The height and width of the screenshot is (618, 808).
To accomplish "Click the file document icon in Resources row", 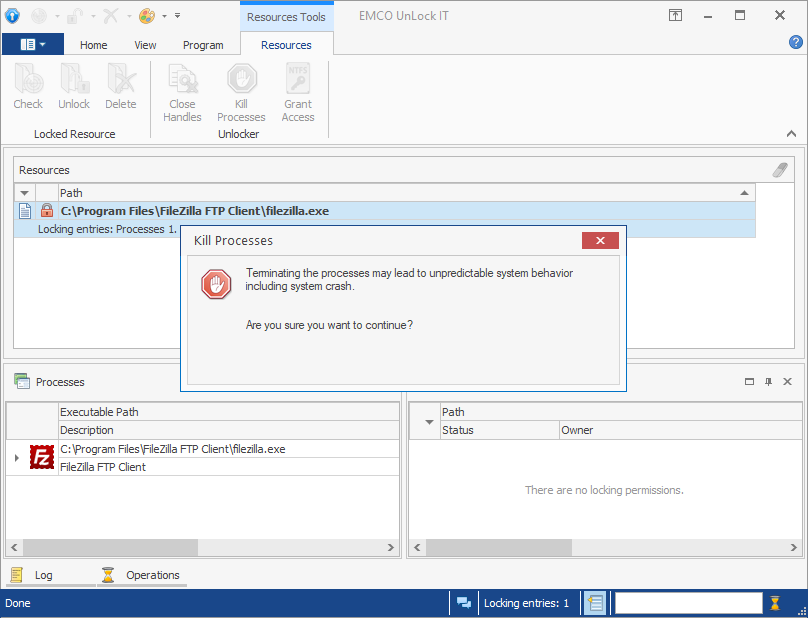I will point(25,210).
